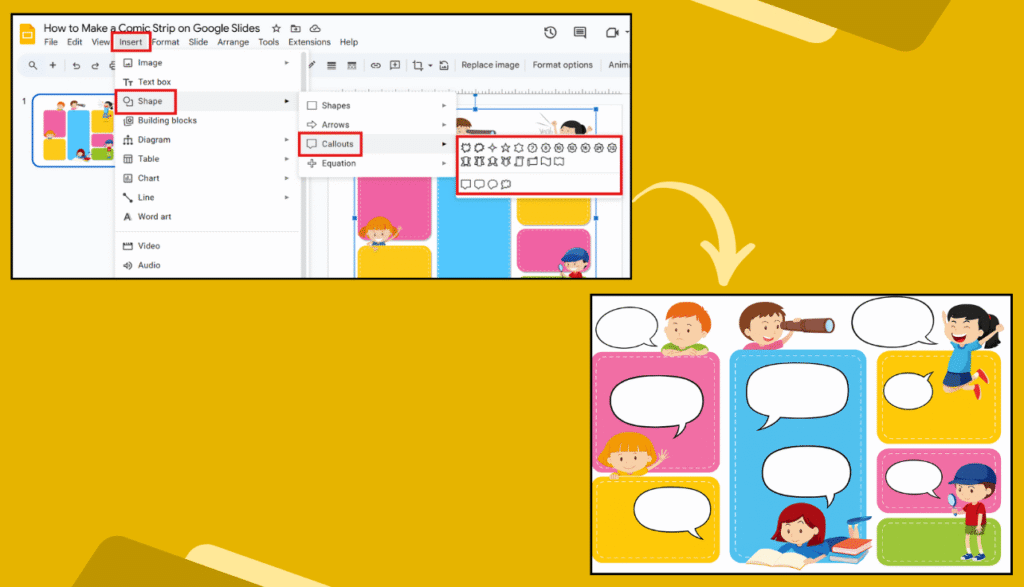The image size is (1024, 587).
Task: Check the cloud save status icon
Action: (x=315, y=28)
